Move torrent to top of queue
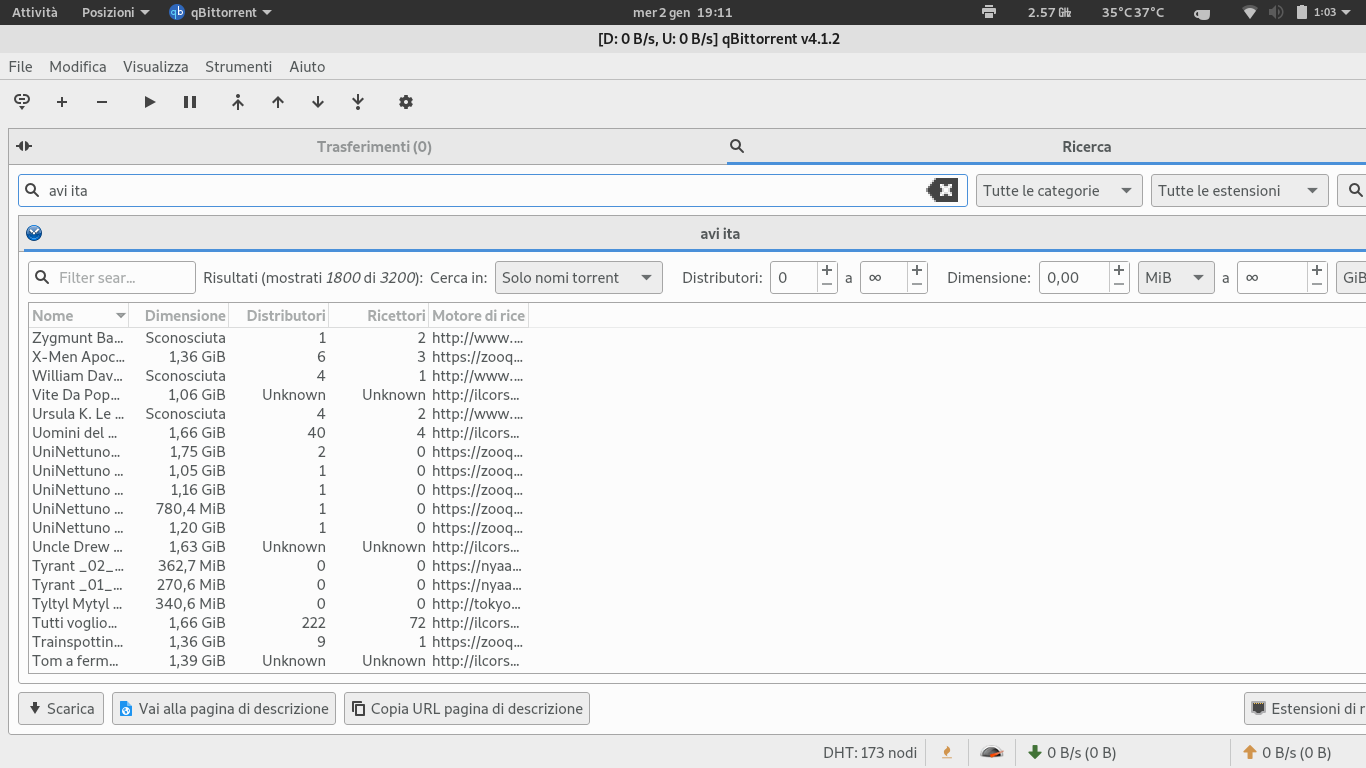The height and width of the screenshot is (768, 1366). (x=238, y=101)
